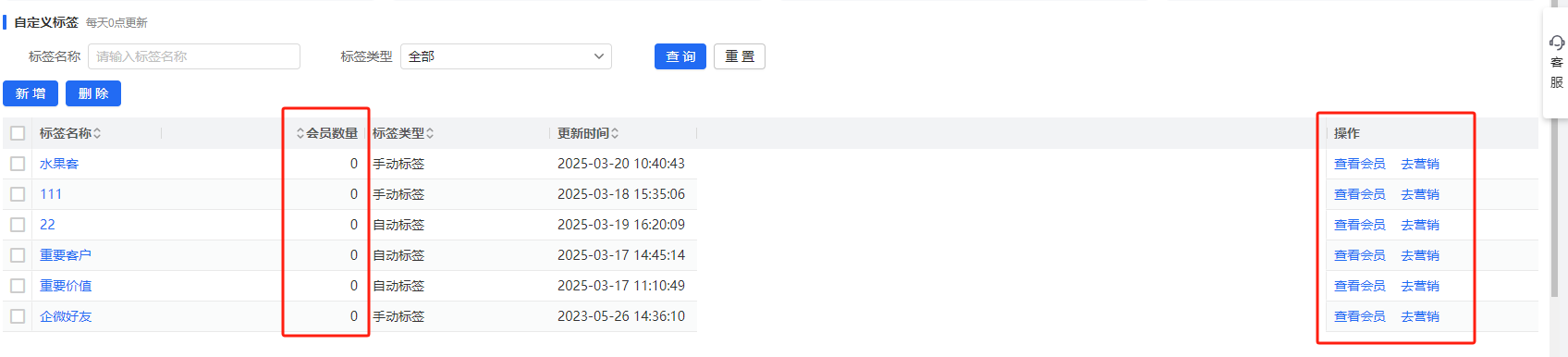1568x357 pixels.
Task: Click the 删除 delete button
Action: [93, 93]
